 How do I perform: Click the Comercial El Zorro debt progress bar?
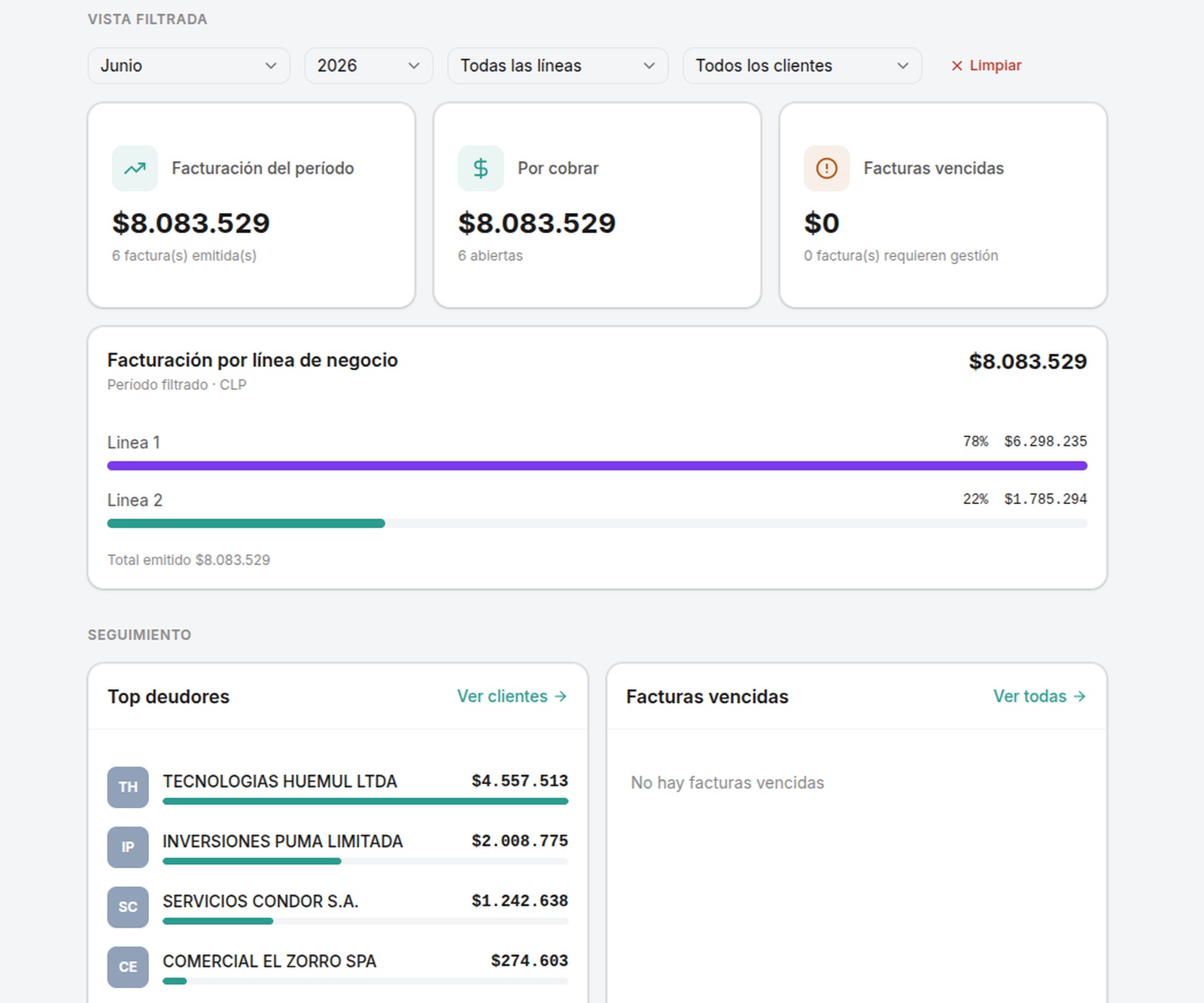pyautogui.click(x=365, y=981)
